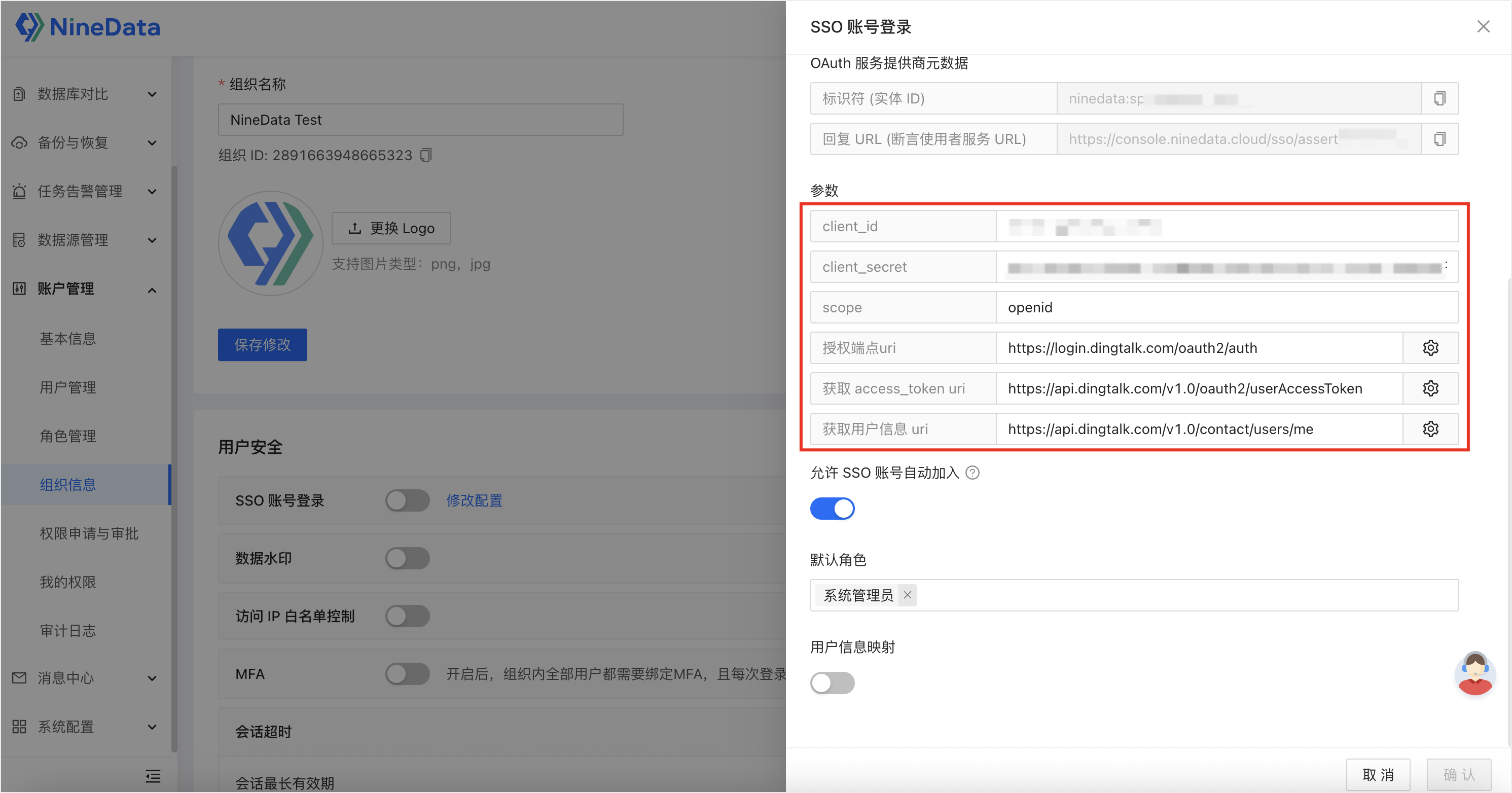Open 用户管理 in the sidebar
This screenshot has width=1512, height=793.
pyautogui.click(x=67, y=387)
